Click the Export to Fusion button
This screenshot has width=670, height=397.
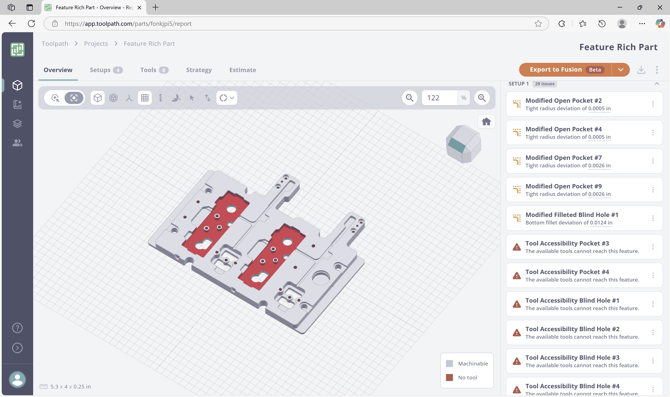(565, 70)
